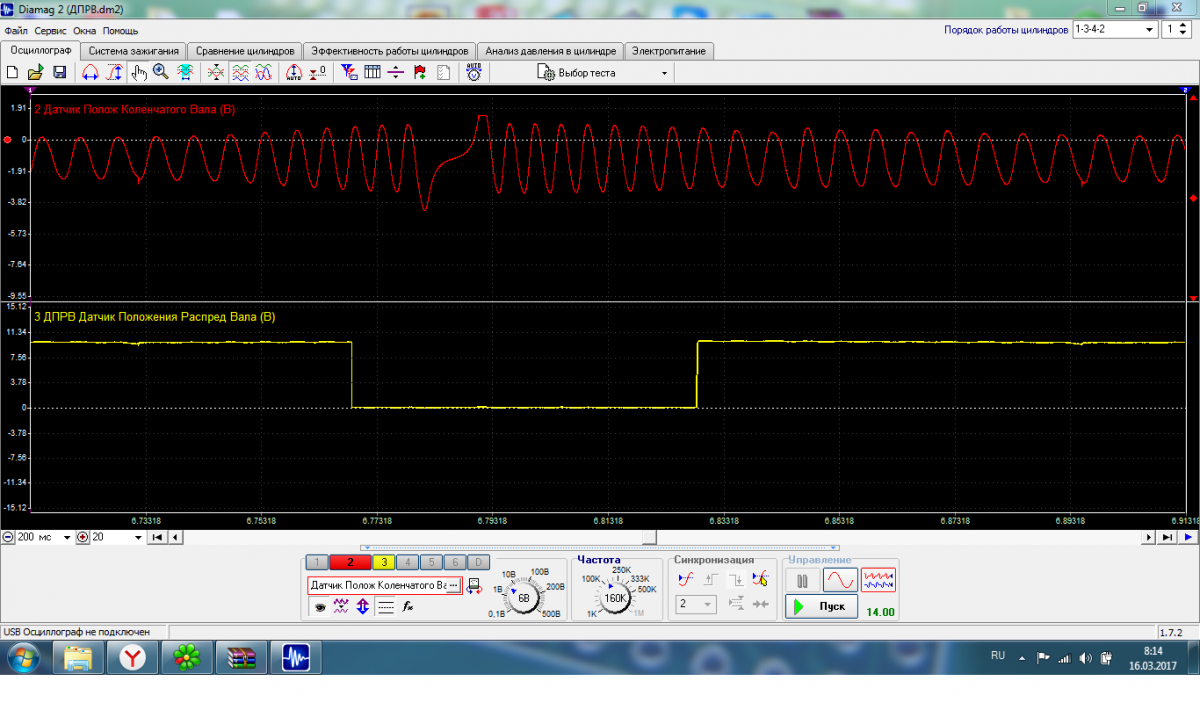
Task: Click the red flag marker icon
Action: click(x=419, y=73)
